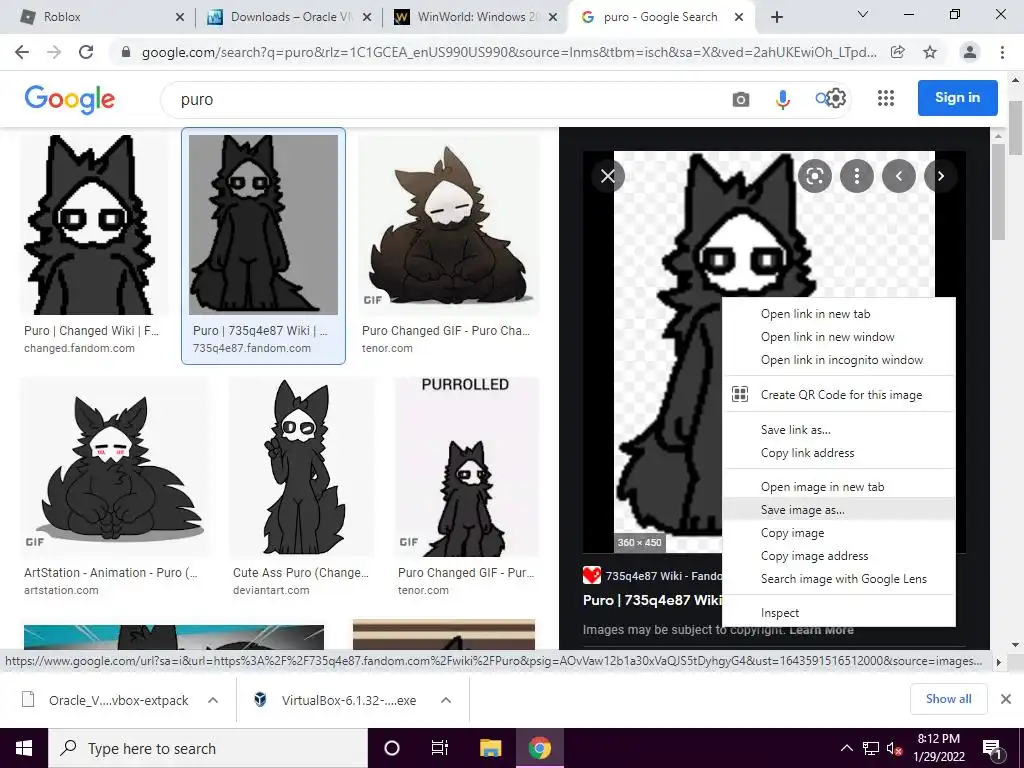
Task: Click the blue Sign in button
Action: 957,98
